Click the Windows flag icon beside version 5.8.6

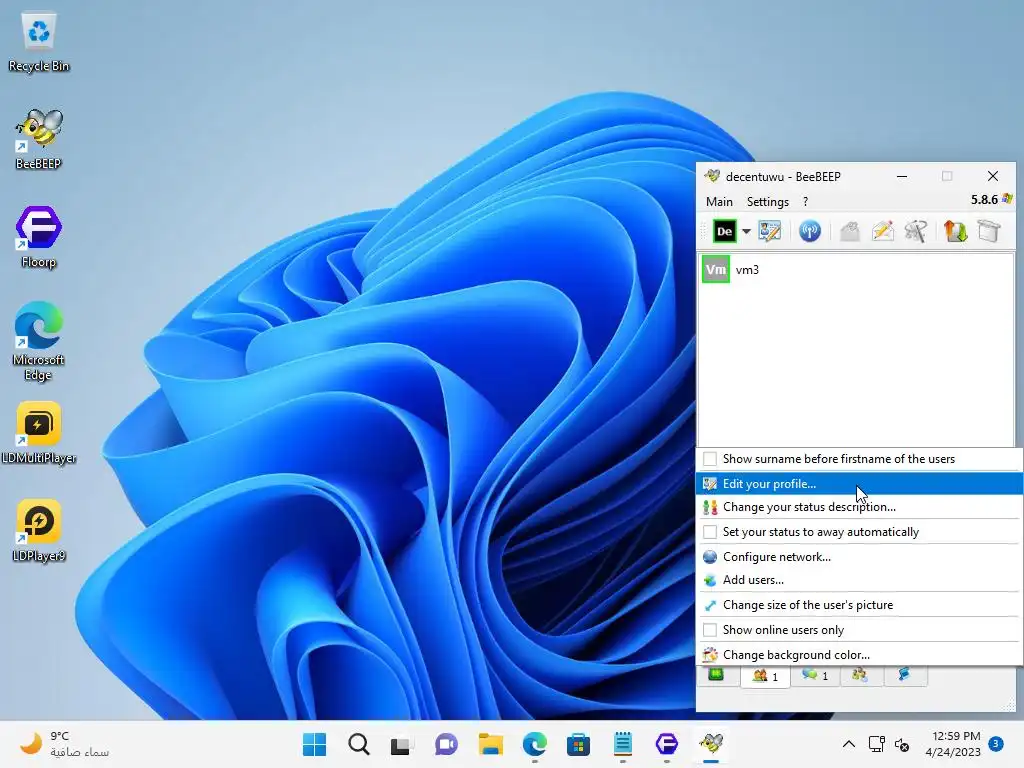pyautogui.click(x=1008, y=199)
